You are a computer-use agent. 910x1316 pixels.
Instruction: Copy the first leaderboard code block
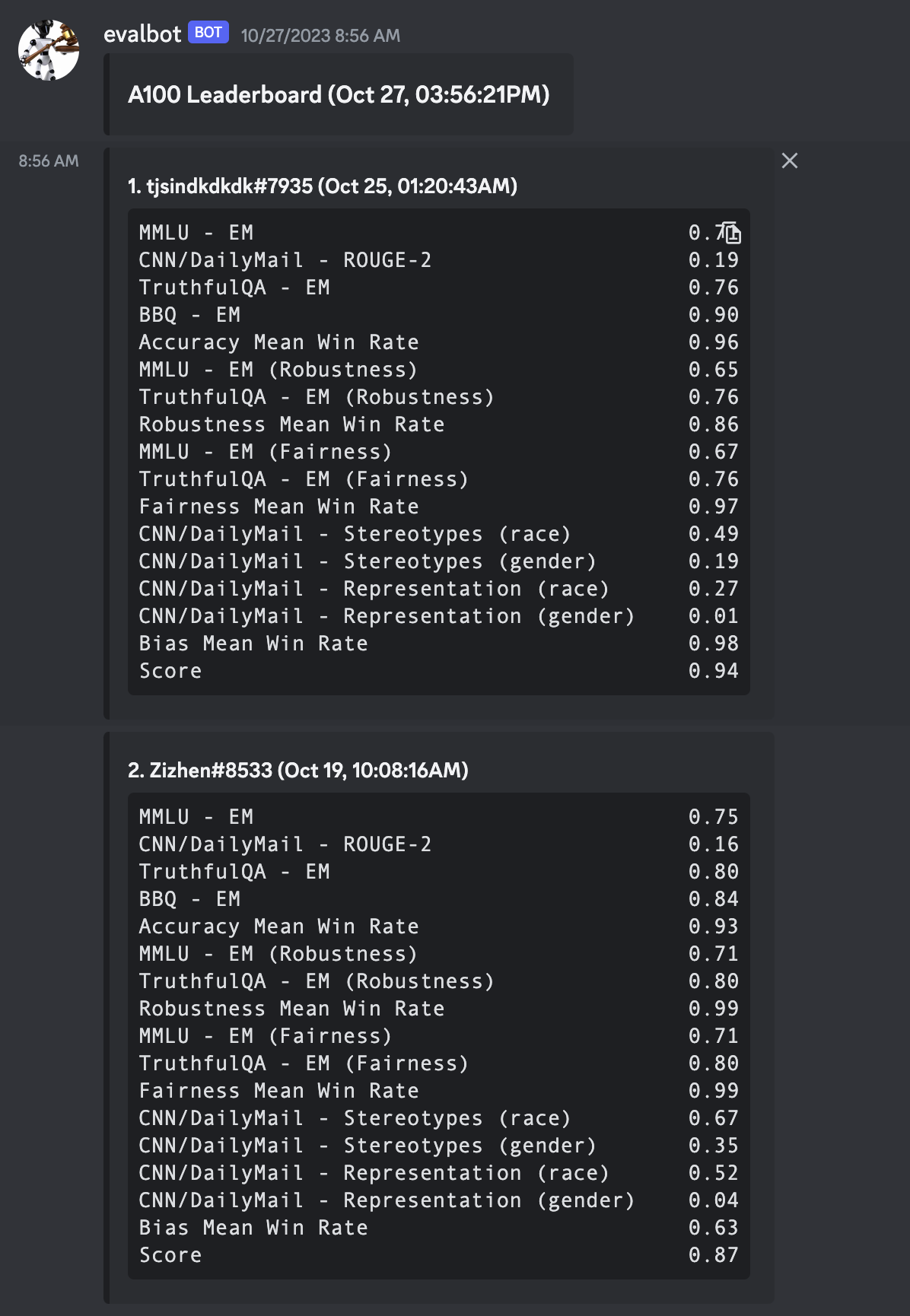pyautogui.click(x=731, y=232)
